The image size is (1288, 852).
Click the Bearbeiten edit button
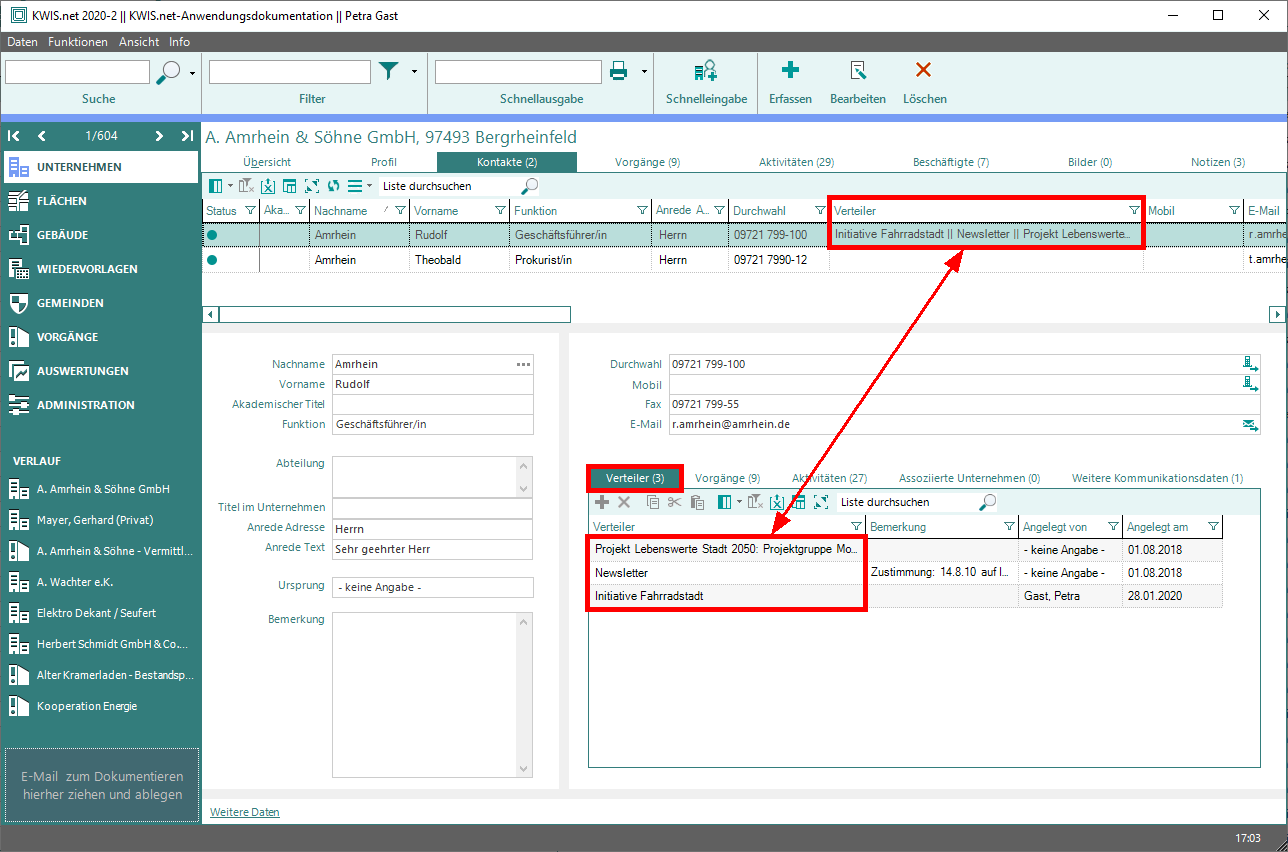[858, 81]
